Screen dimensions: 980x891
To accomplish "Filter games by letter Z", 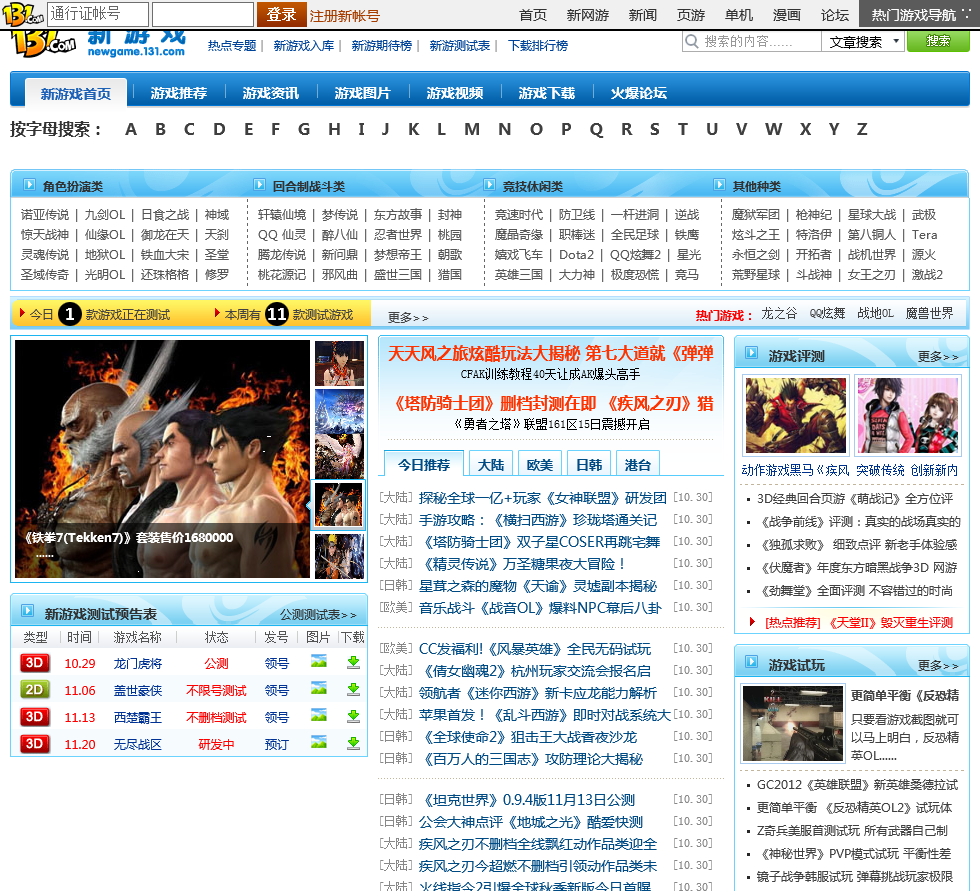I will 862,129.
